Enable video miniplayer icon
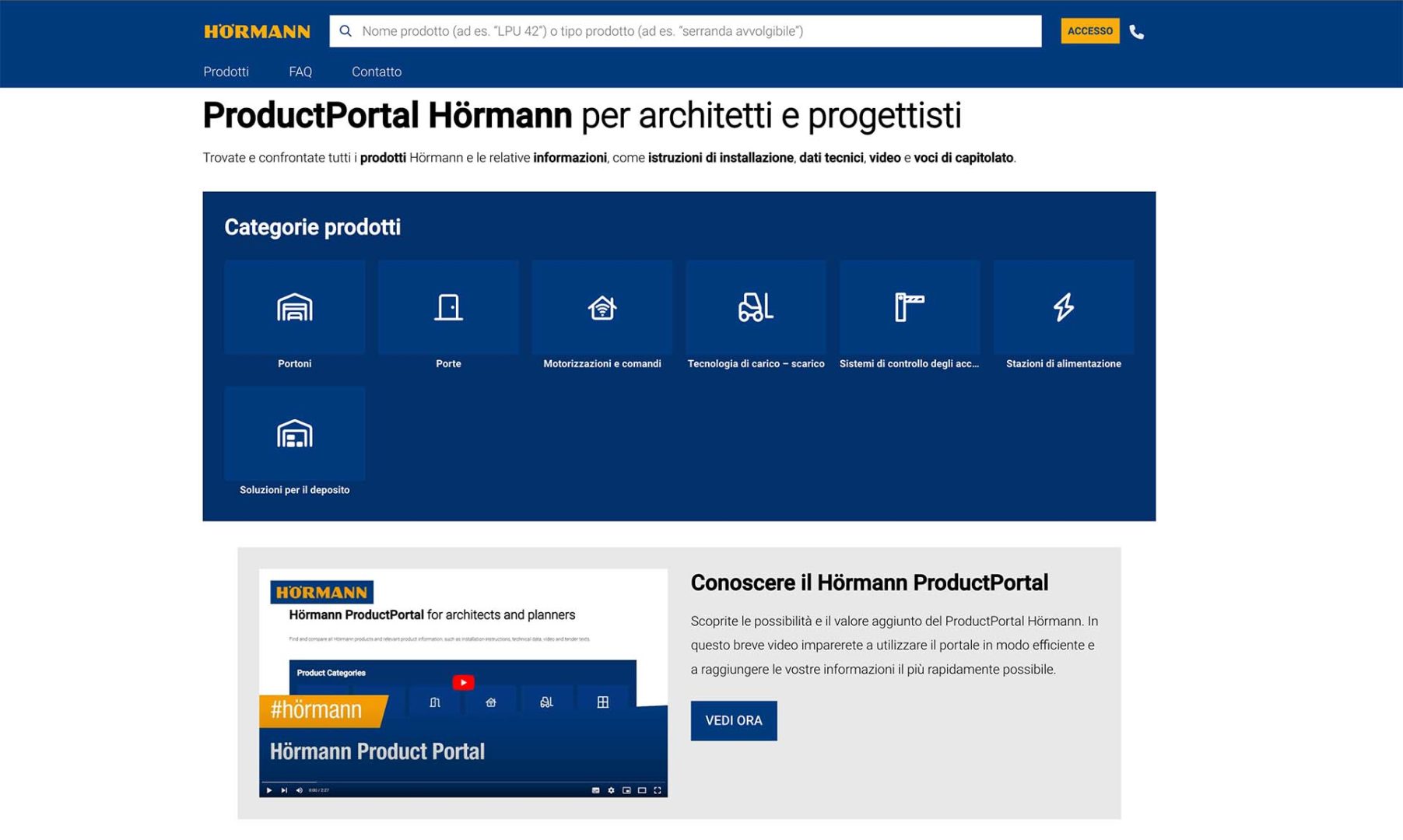Image resolution: width=1403 pixels, height=840 pixels. [x=626, y=790]
